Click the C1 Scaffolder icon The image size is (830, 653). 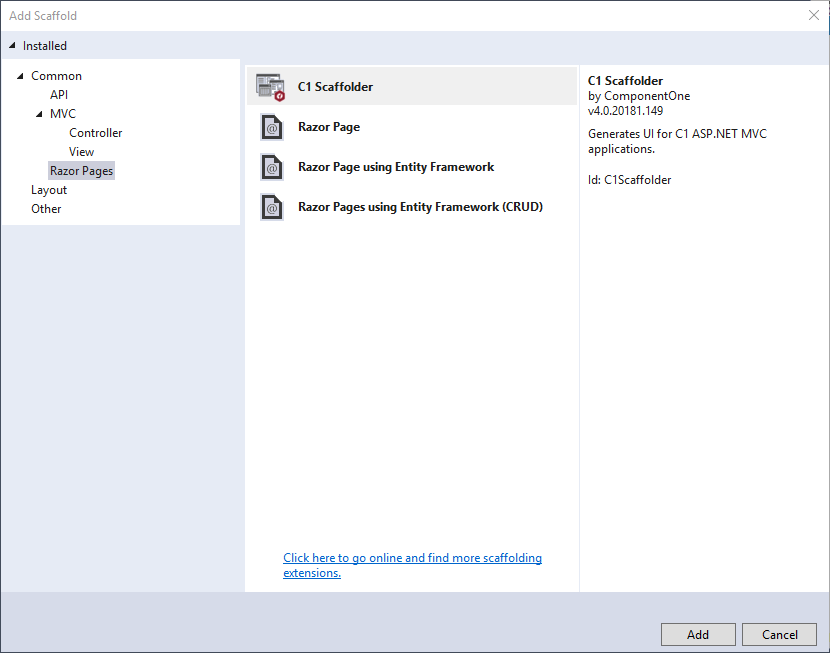(270, 87)
